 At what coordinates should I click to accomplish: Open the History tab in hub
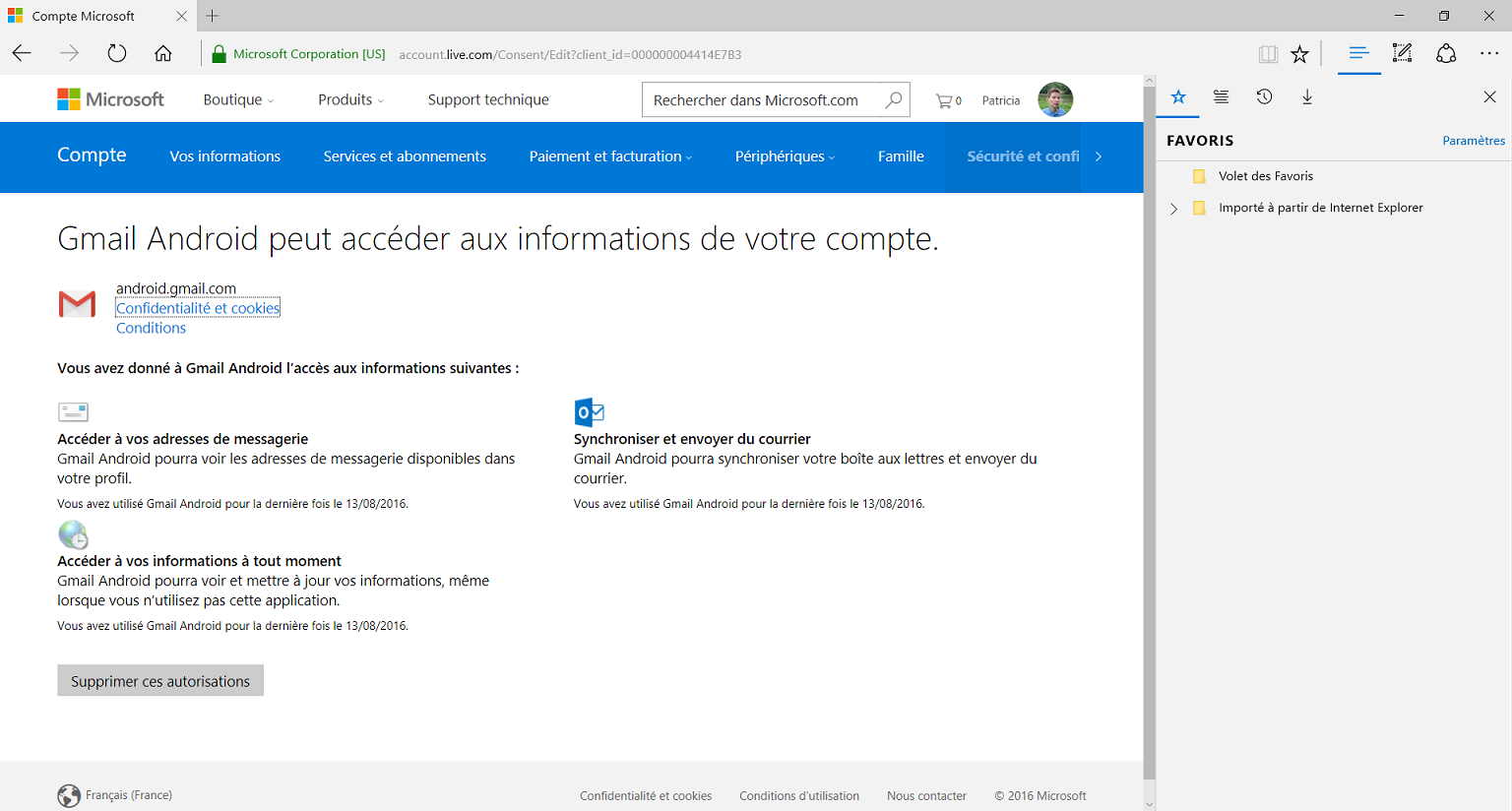[1264, 96]
